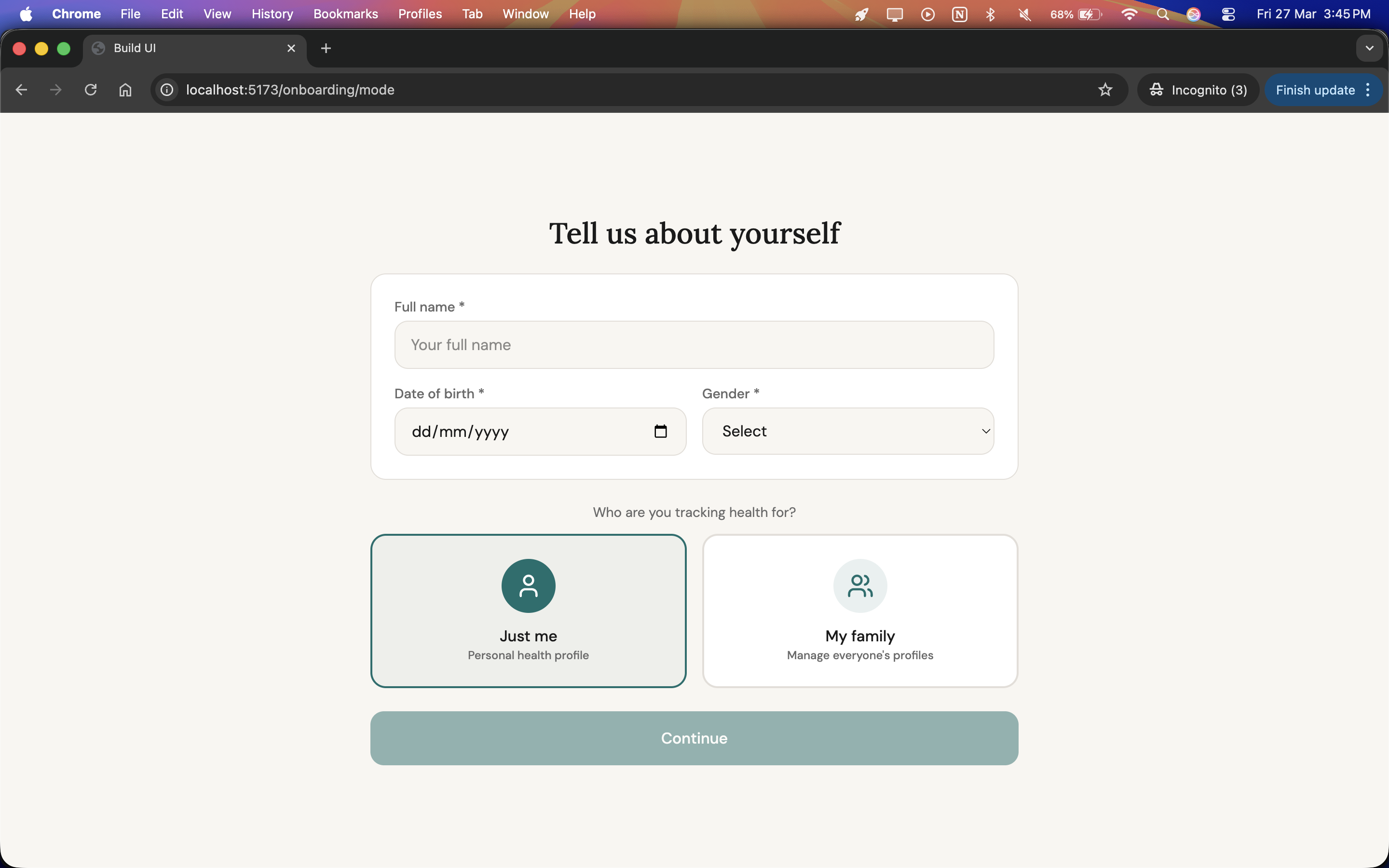Navigate back in browser history
Viewport: 1389px width, 868px height.
tap(21, 90)
